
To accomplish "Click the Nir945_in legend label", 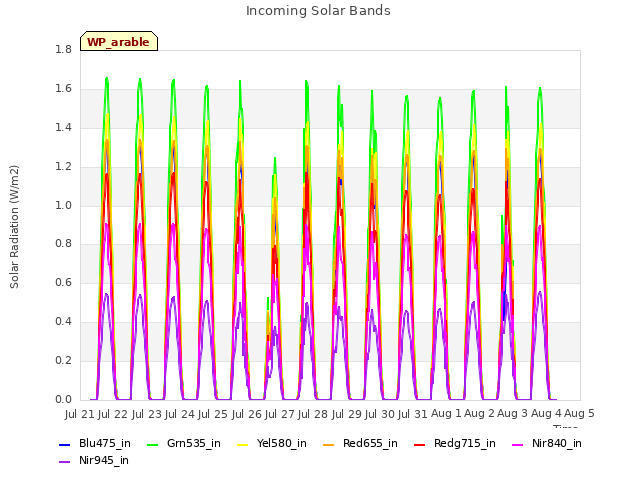I will (x=104, y=461).
